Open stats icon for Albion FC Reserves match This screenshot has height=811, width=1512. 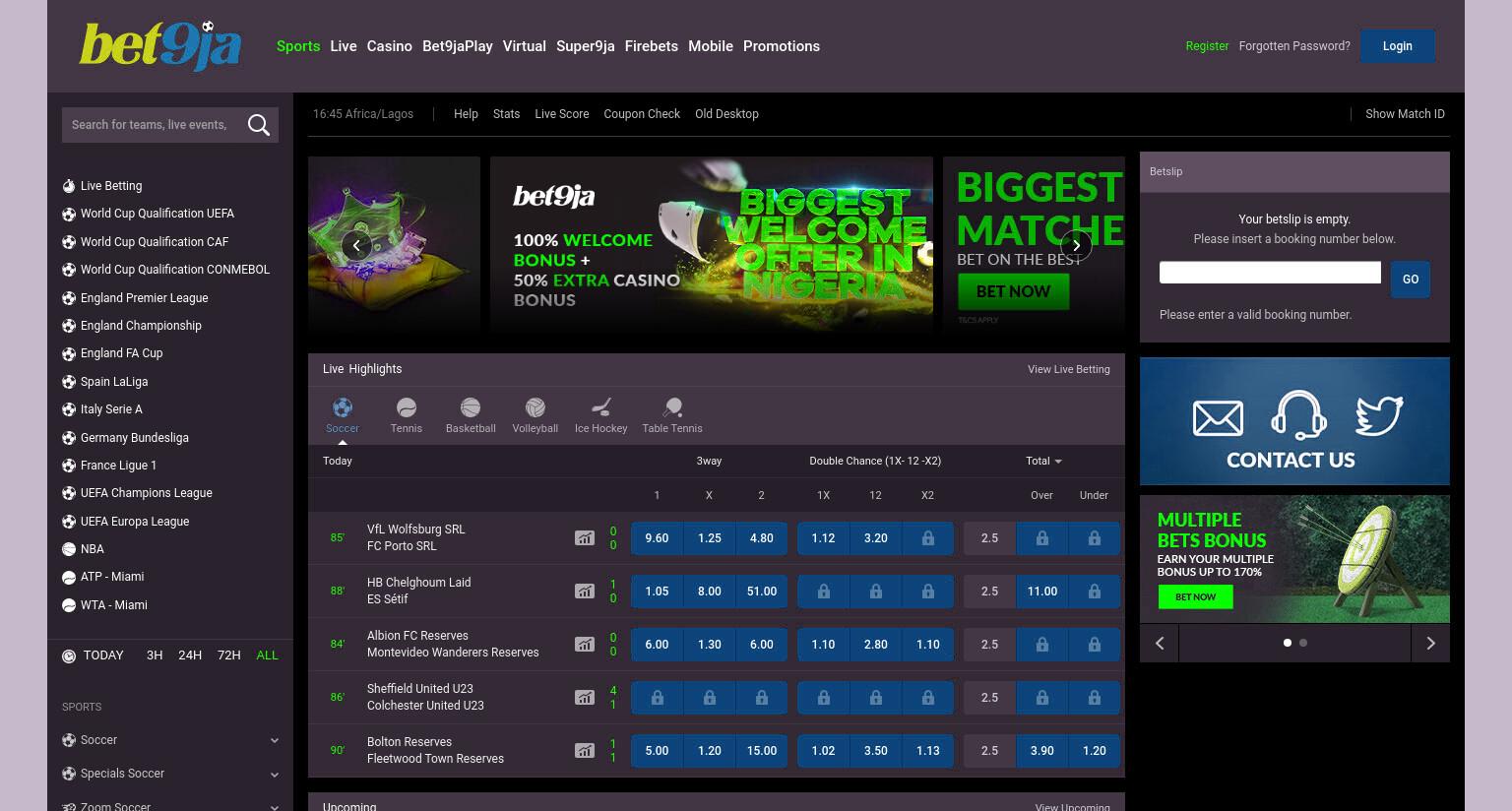coord(585,644)
